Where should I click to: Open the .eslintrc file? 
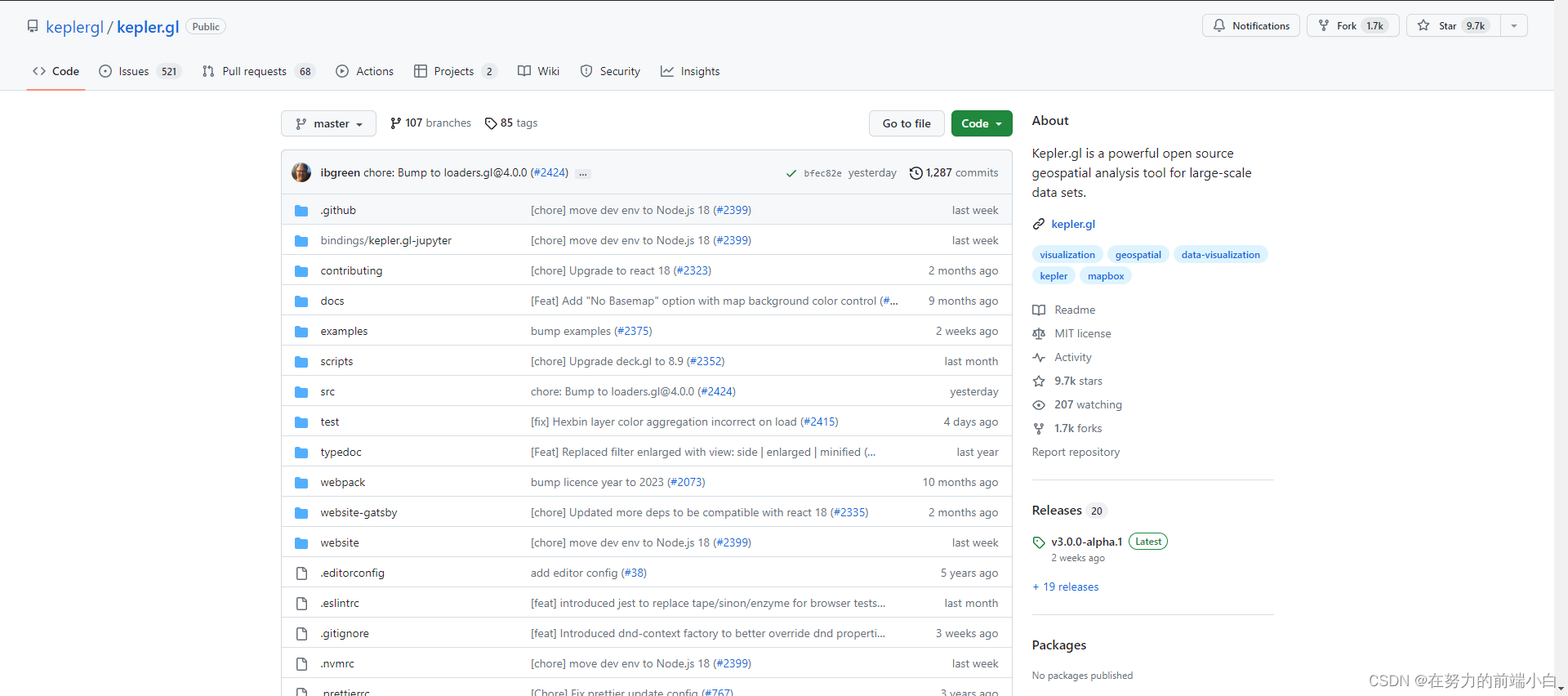(340, 604)
